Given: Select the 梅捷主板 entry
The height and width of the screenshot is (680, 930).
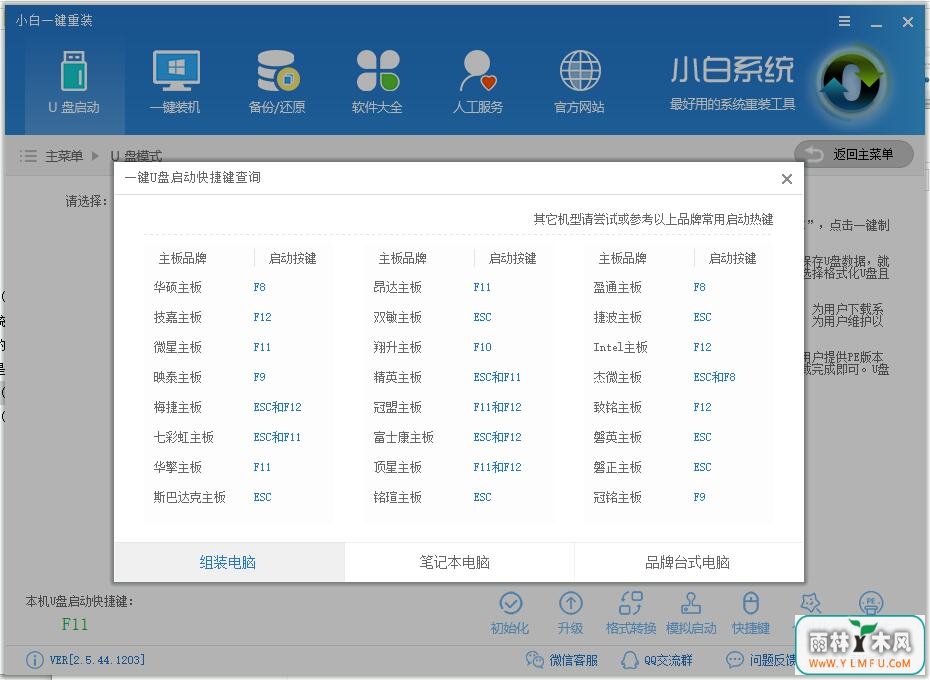Looking at the screenshot, I should (177, 407).
